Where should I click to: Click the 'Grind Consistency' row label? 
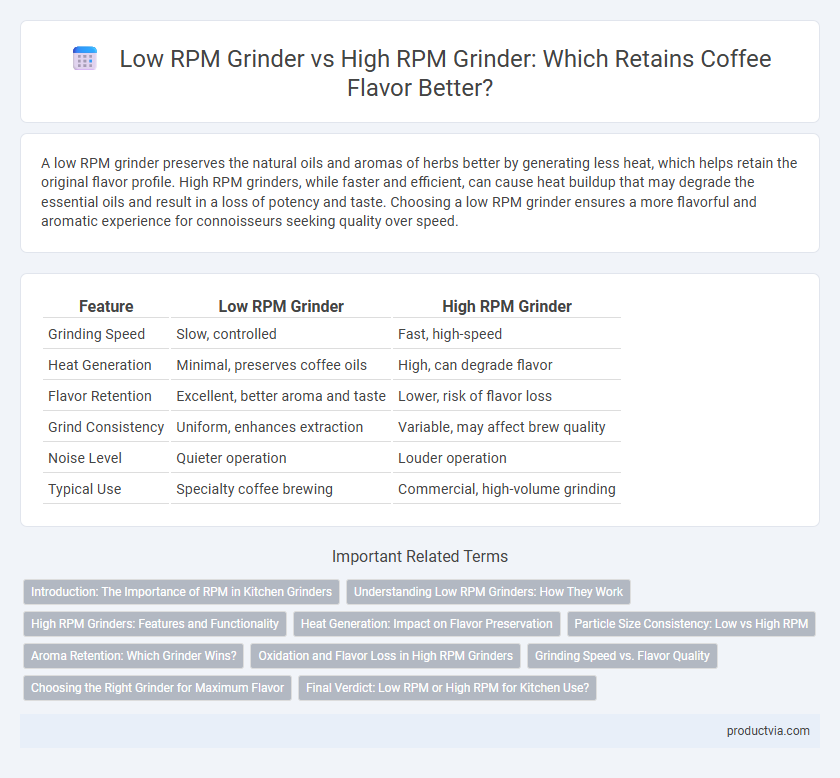[x=106, y=427]
